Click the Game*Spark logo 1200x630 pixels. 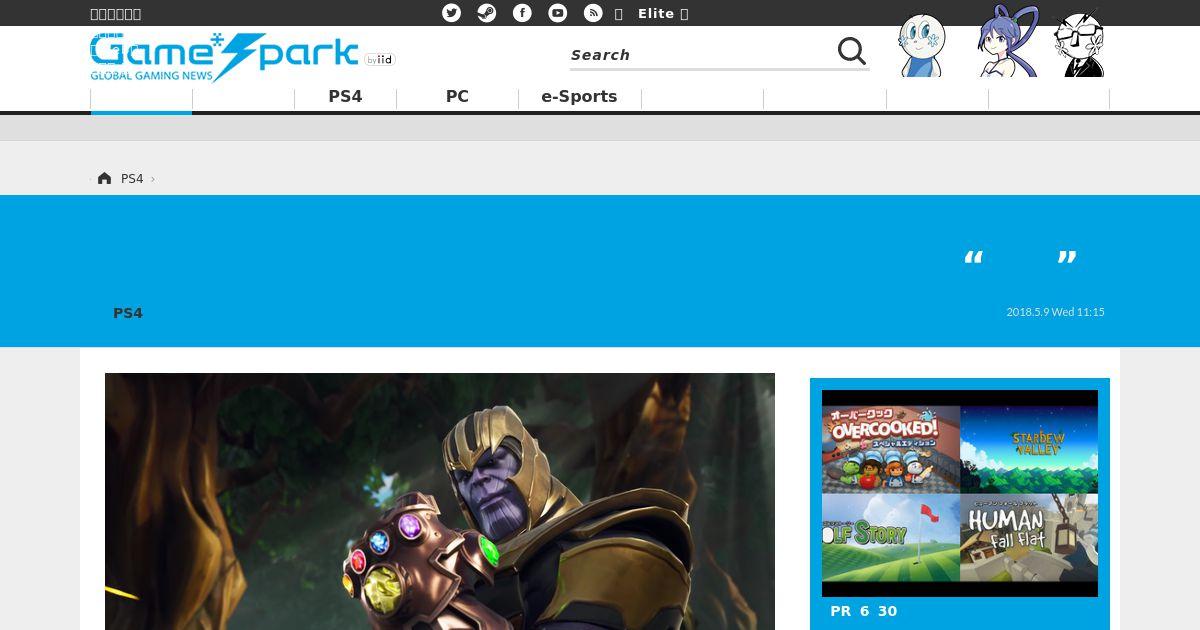[x=224, y=57]
